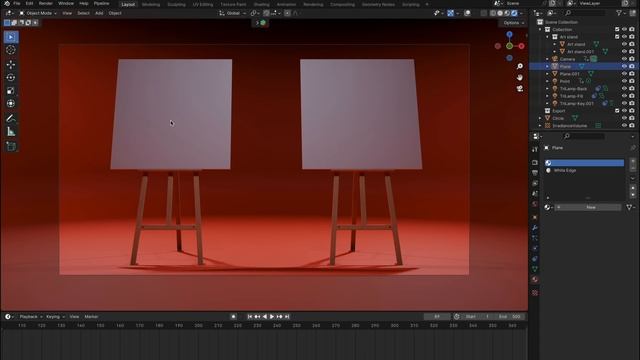Open the Render properties tab

535,162
